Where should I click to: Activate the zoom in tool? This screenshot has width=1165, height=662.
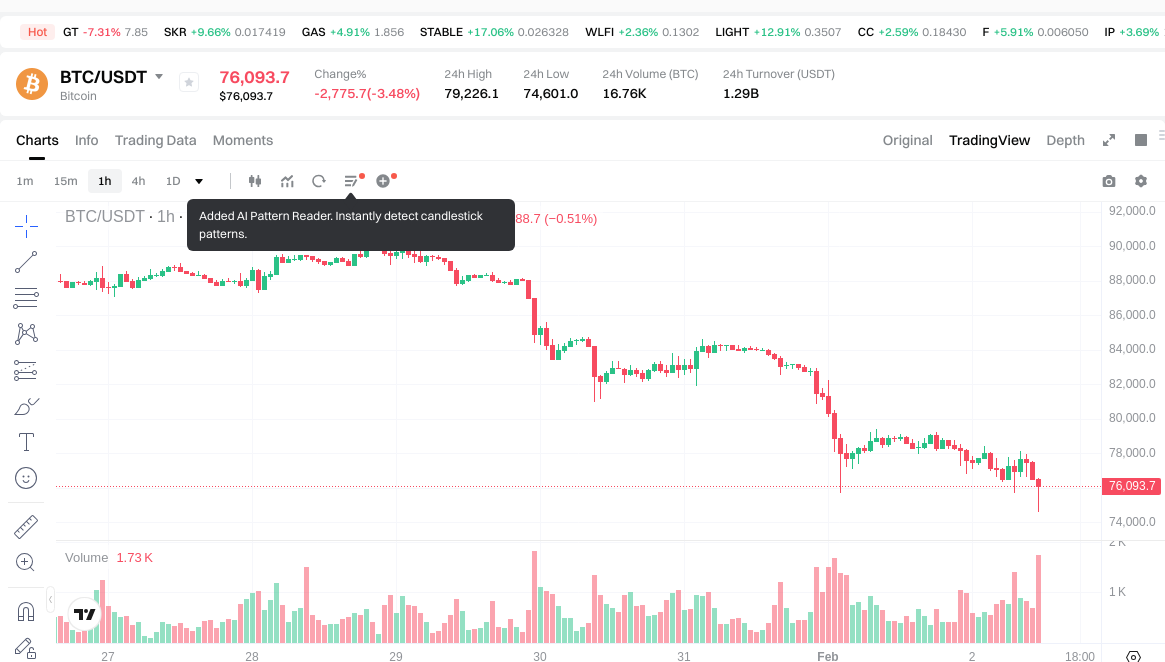[26, 562]
